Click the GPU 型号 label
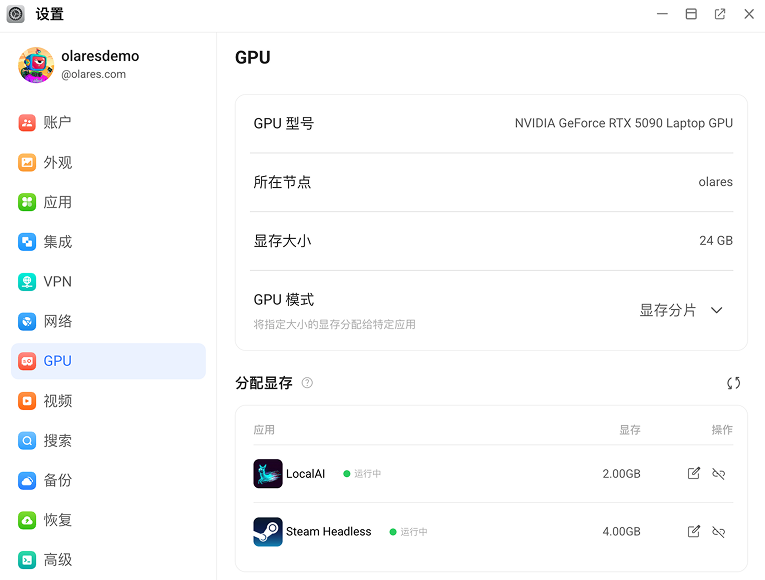 tap(283, 123)
